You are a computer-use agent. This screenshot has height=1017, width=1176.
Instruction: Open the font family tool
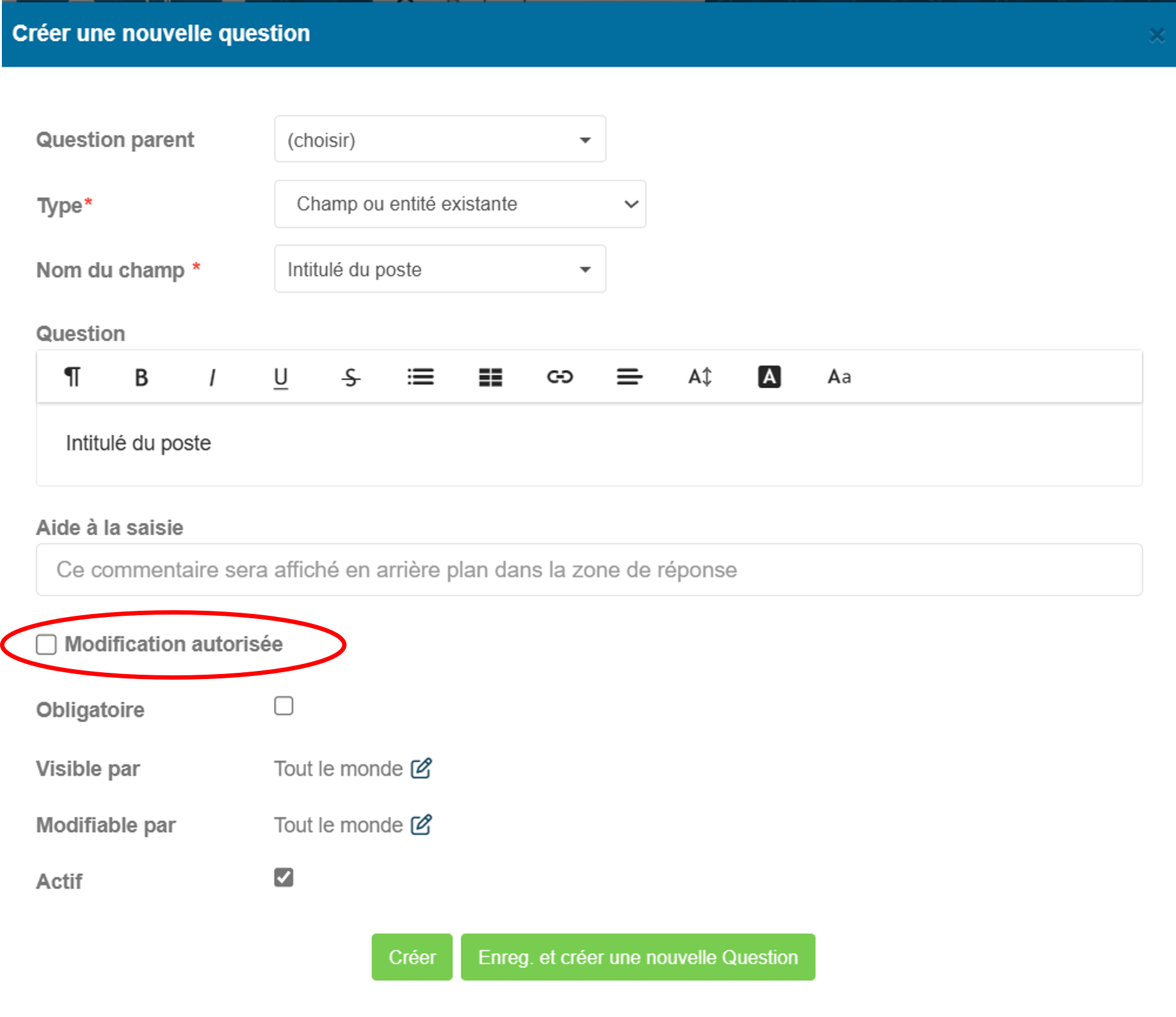click(x=839, y=377)
